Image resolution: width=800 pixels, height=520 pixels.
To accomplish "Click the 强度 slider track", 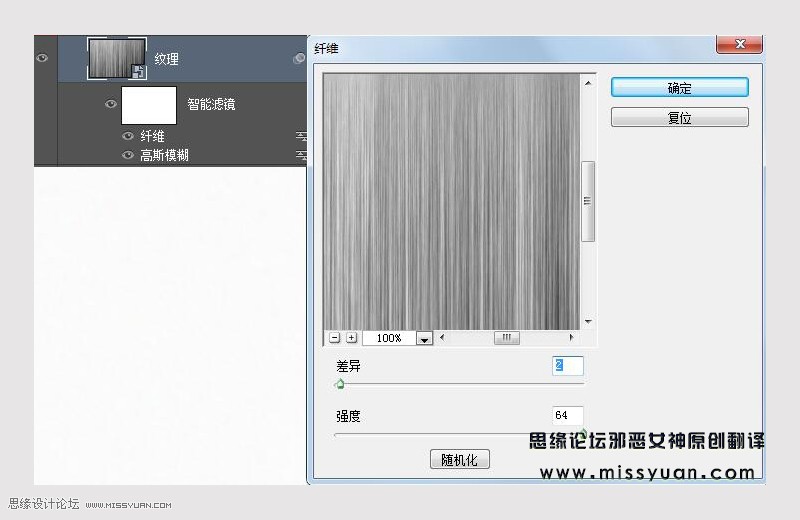I will pyautogui.click(x=458, y=435).
